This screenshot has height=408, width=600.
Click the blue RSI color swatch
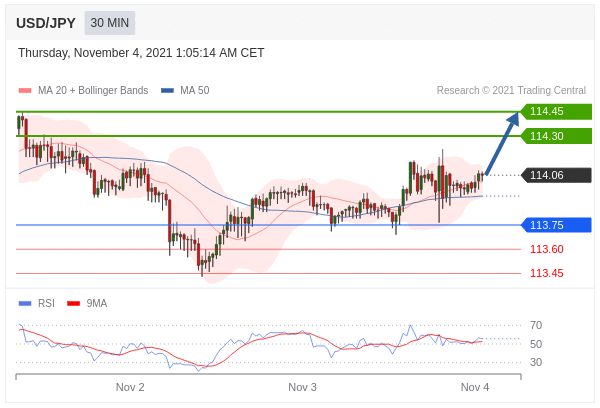[25, 304]
